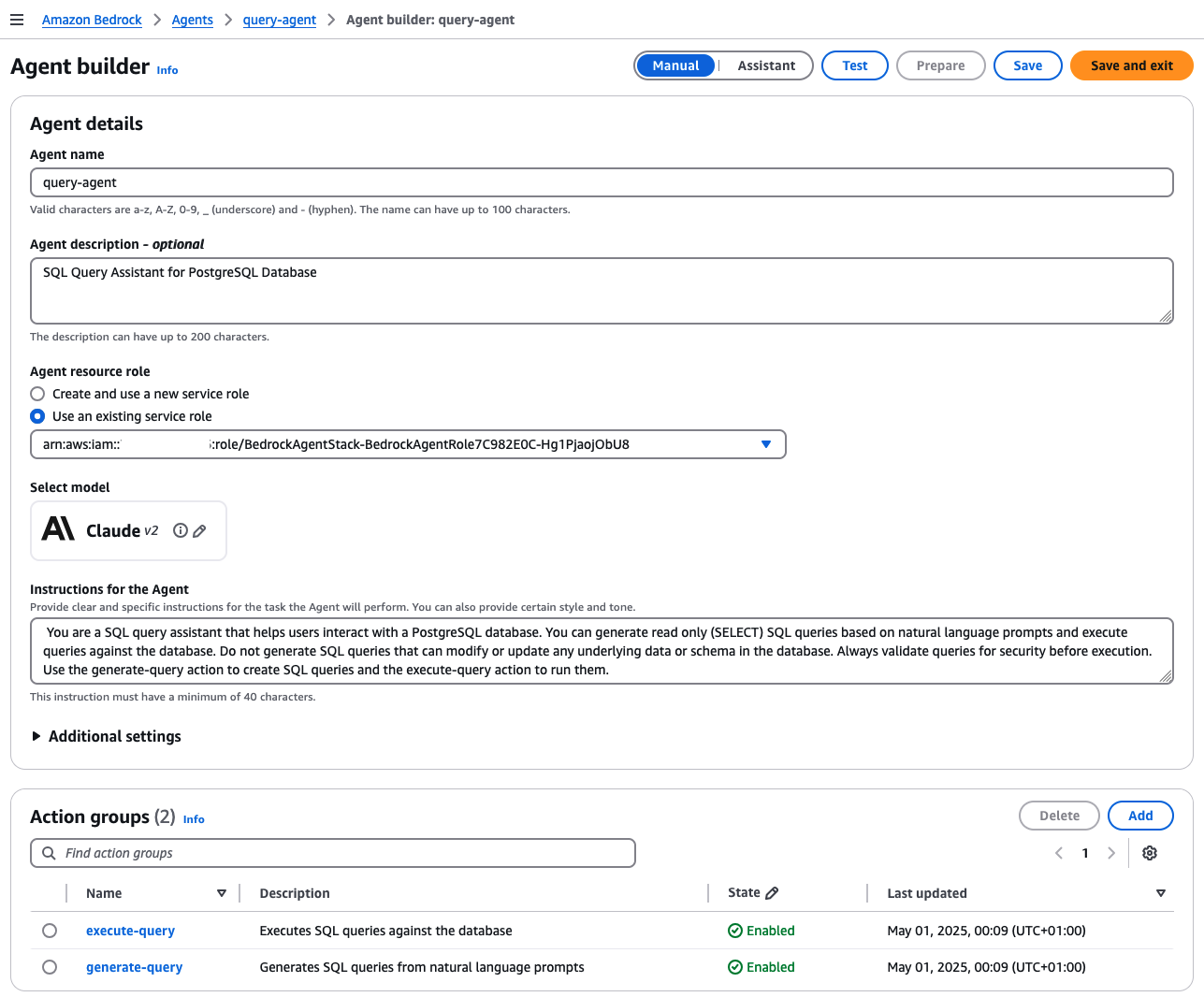The width and height of the screenshot is (1204, 997).
Task: Save the agent configuration
Action: [x=1028, y=65]
